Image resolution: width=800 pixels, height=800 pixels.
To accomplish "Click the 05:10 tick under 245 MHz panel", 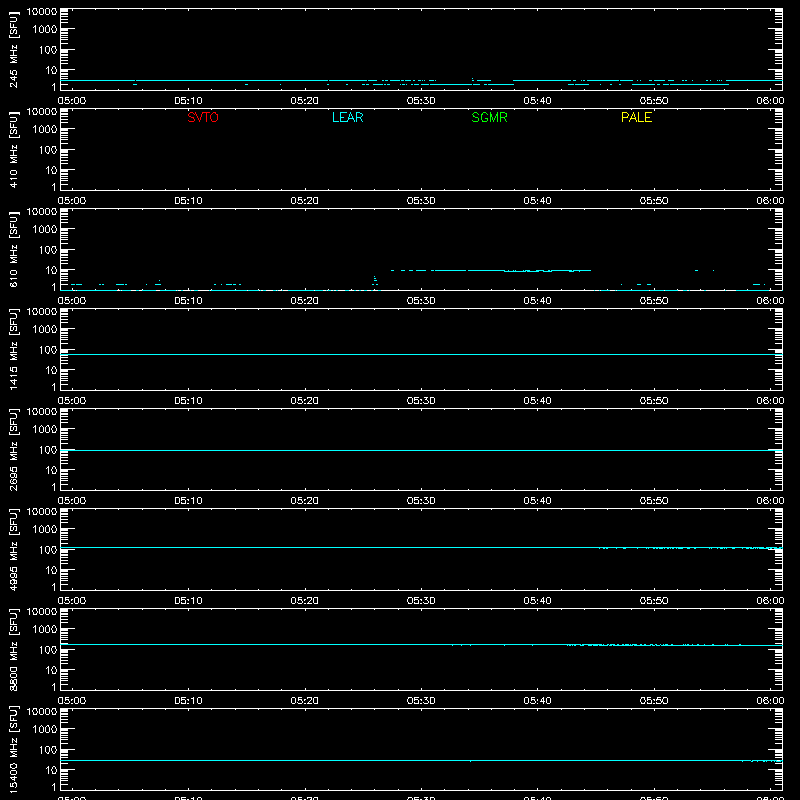I will (188, 101).
